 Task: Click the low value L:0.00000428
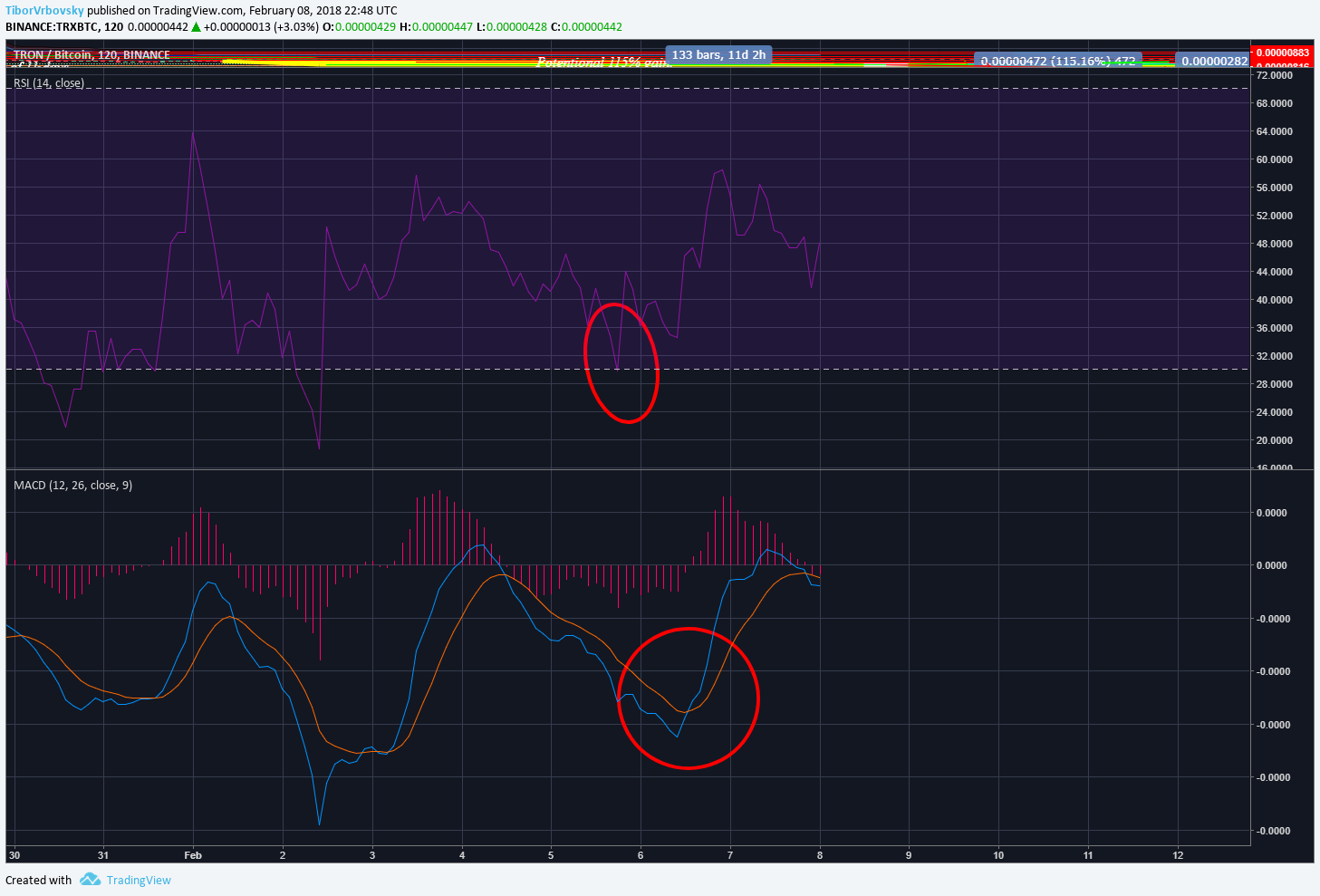click(512, 27)
